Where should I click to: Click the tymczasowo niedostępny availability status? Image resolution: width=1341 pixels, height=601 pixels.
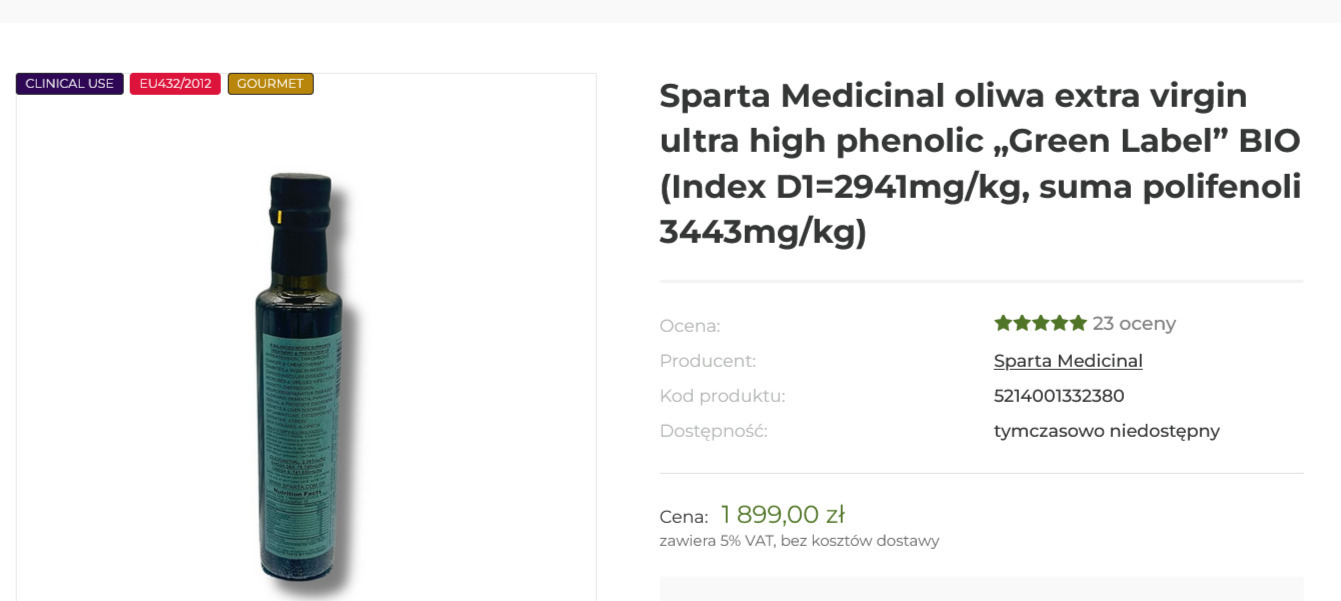tap(1106, 431)
